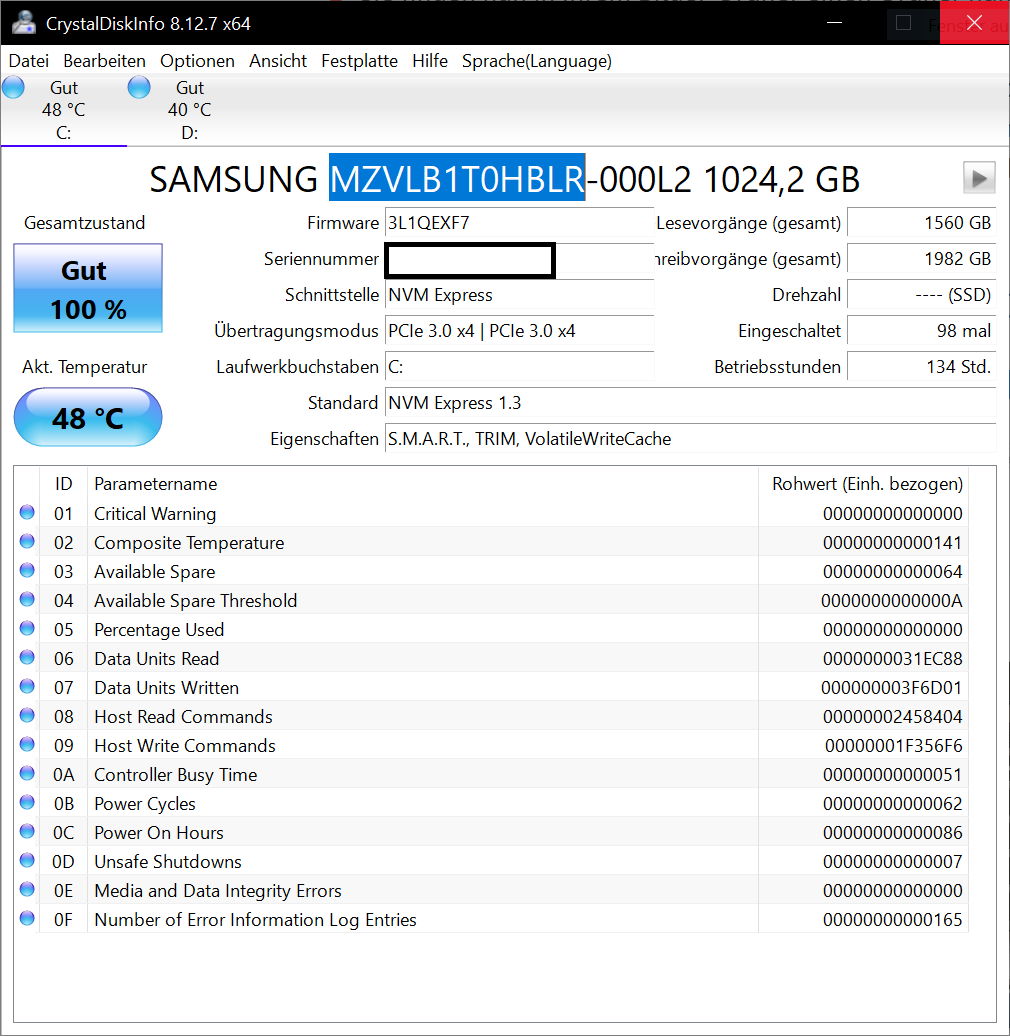Click status dot for Number of Error Information Log Entries
1010x1036 pixels.
click(x=27, y=918)
